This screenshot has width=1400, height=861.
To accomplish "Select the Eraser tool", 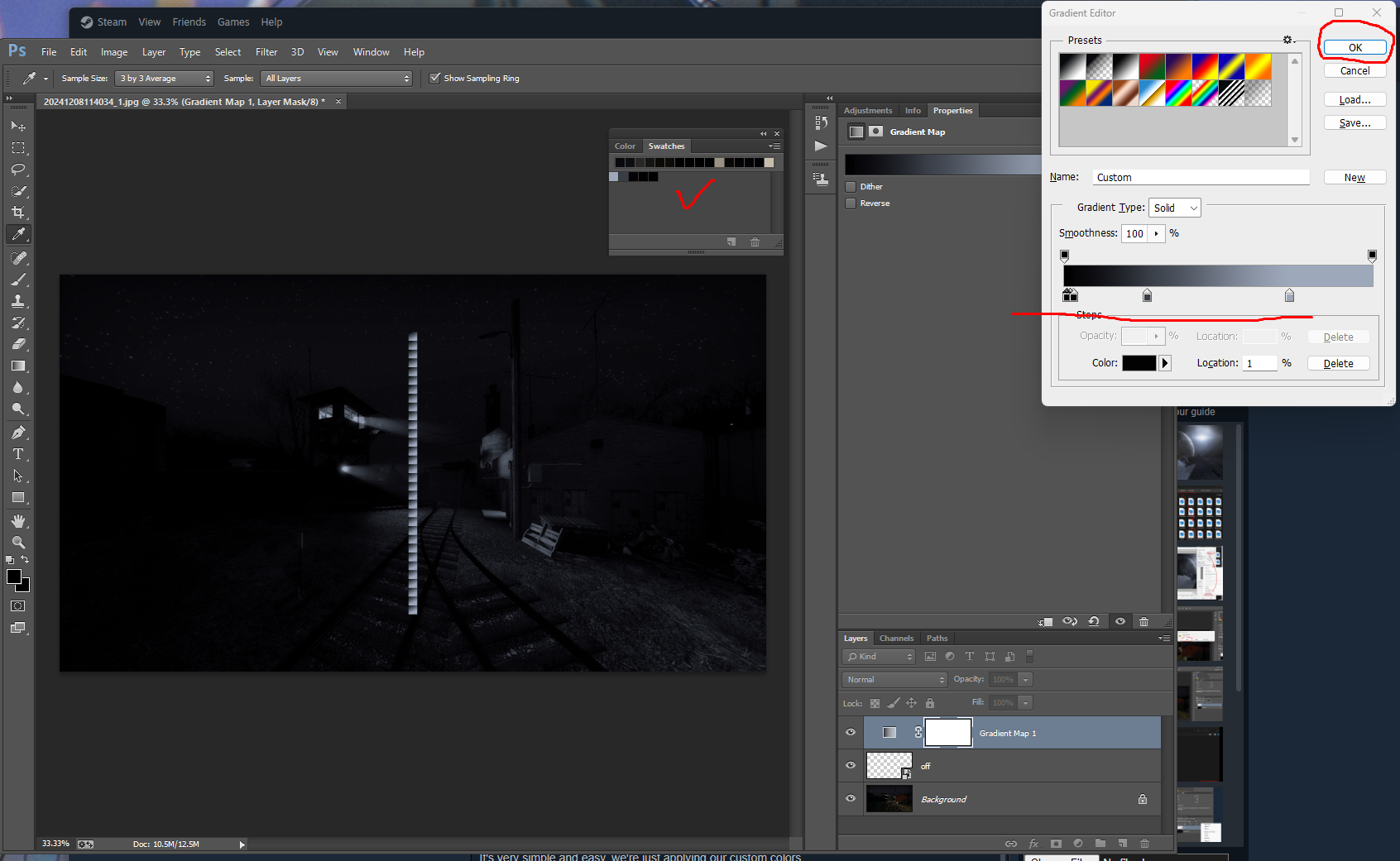I will 18,344.
